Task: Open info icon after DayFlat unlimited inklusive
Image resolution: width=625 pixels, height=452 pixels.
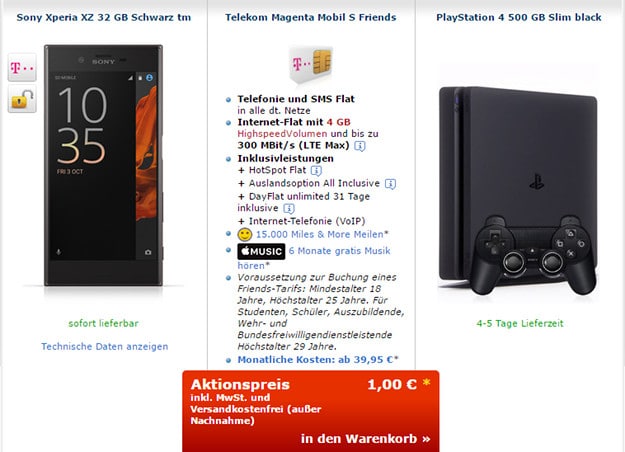Action: [289, 208]
